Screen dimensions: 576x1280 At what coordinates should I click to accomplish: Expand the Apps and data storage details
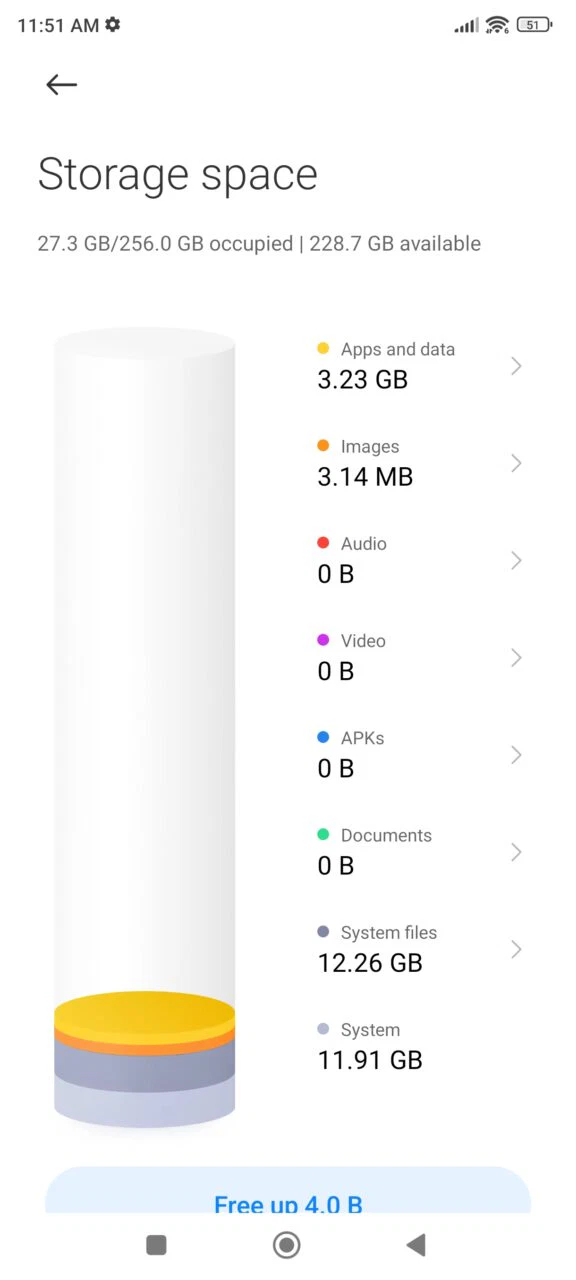click(516, 366)
